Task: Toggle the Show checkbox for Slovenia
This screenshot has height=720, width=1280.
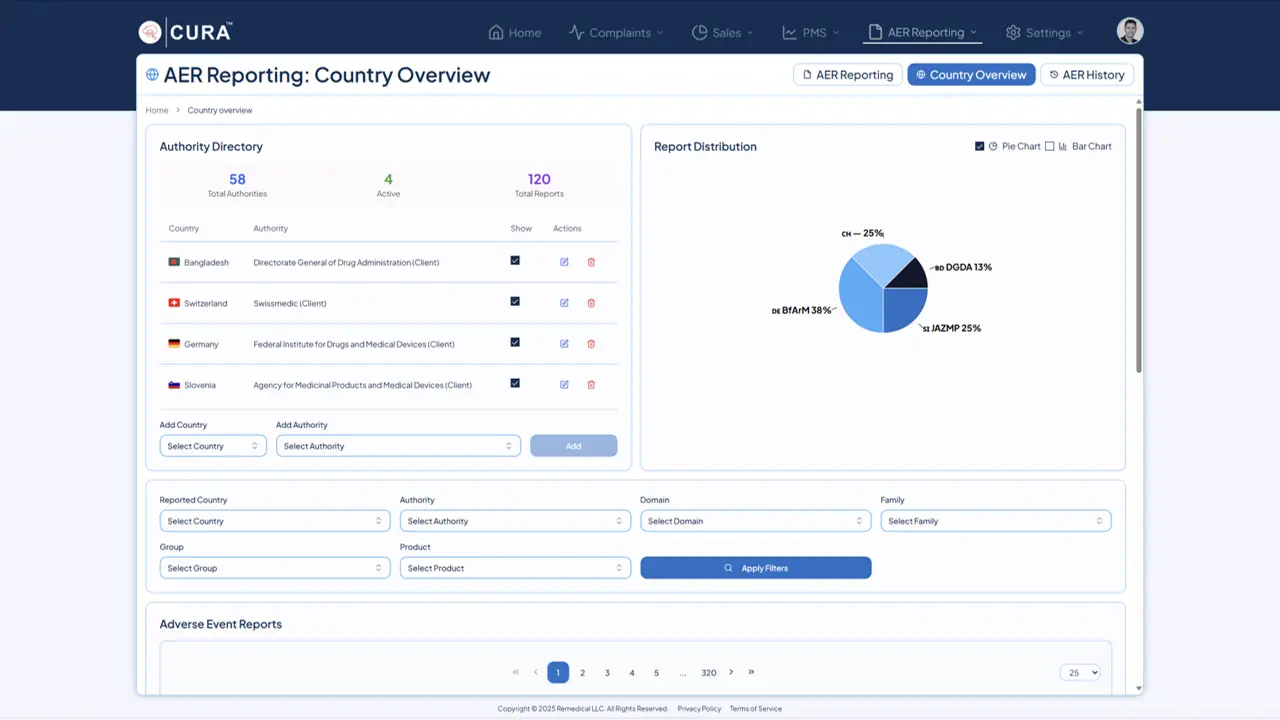Action: [515, 383]
